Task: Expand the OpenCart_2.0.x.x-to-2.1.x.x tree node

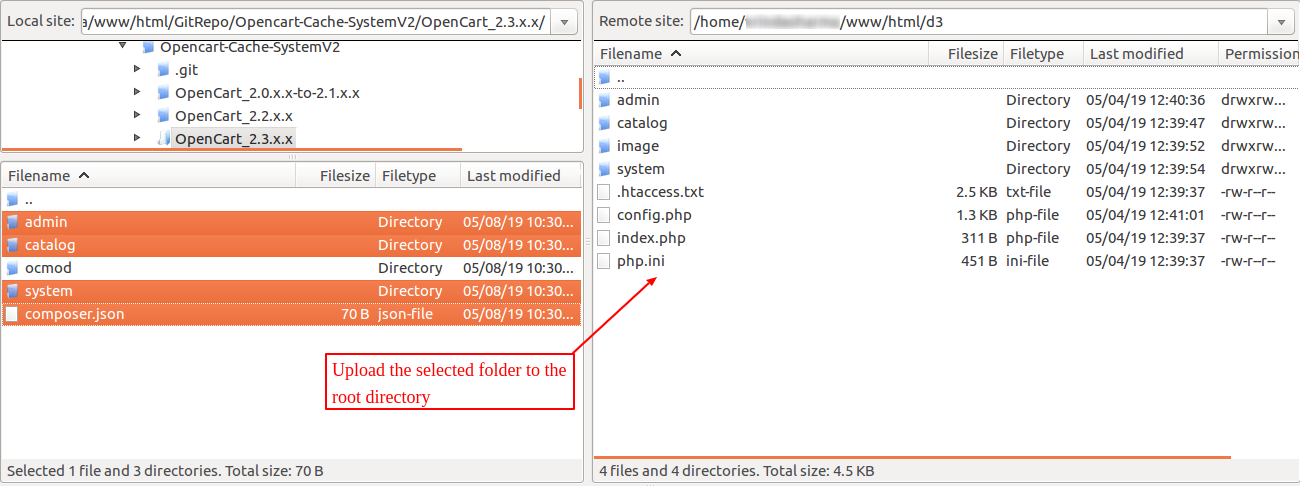Action: (138, 92)
